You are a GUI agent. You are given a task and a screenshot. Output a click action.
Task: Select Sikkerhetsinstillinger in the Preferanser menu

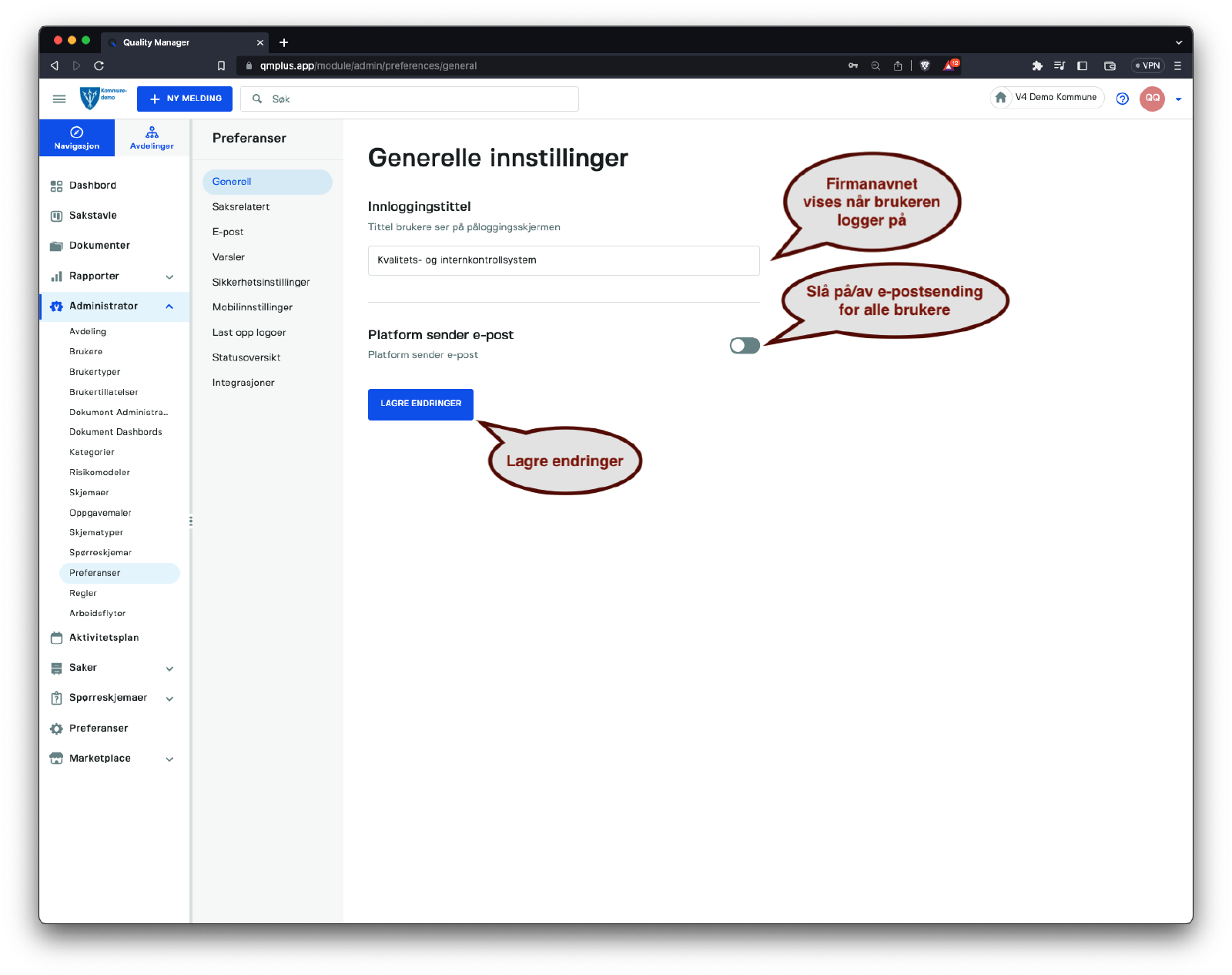tap(261, 283)
